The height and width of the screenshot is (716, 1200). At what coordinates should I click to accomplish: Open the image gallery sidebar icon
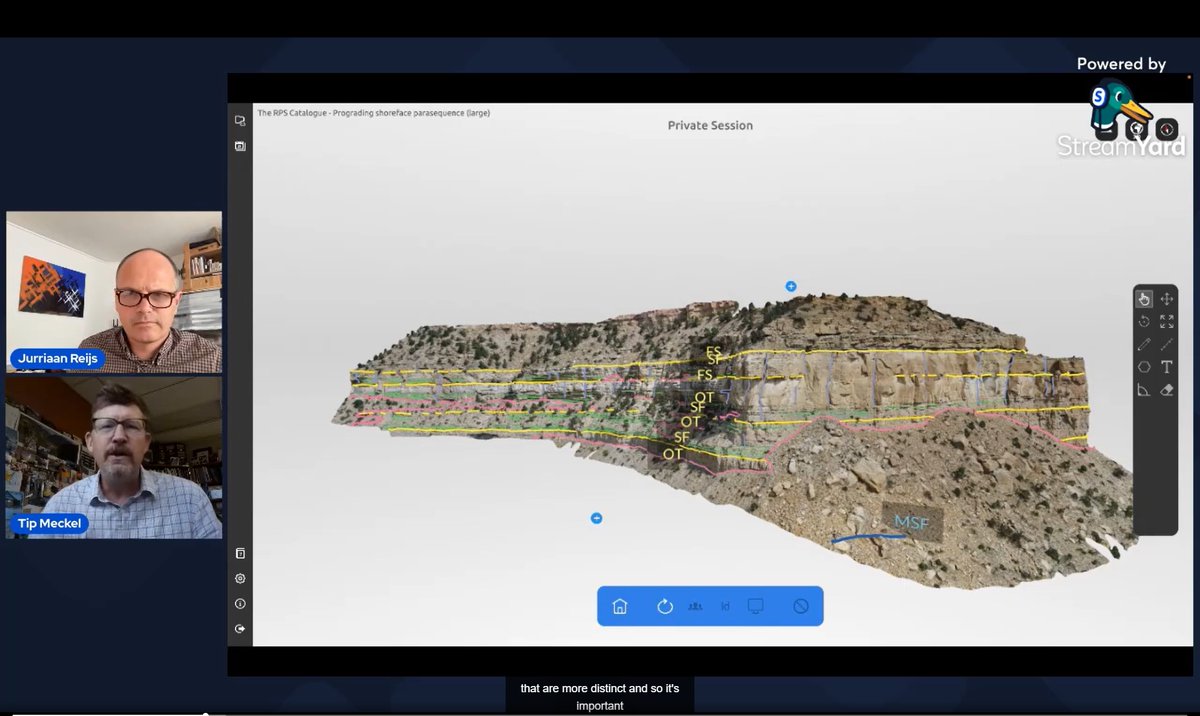point(240,146)
